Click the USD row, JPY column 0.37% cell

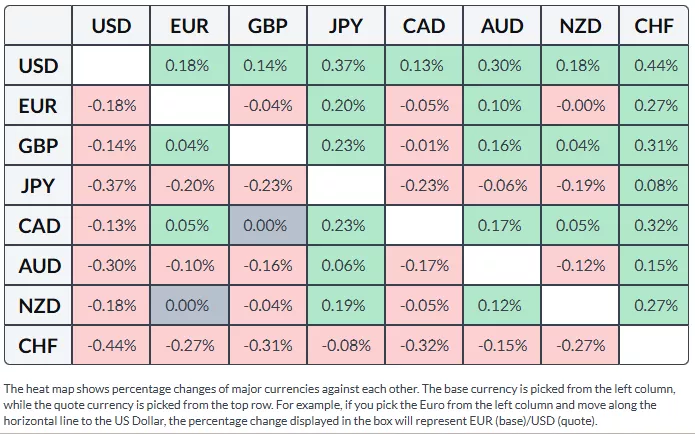345,66
